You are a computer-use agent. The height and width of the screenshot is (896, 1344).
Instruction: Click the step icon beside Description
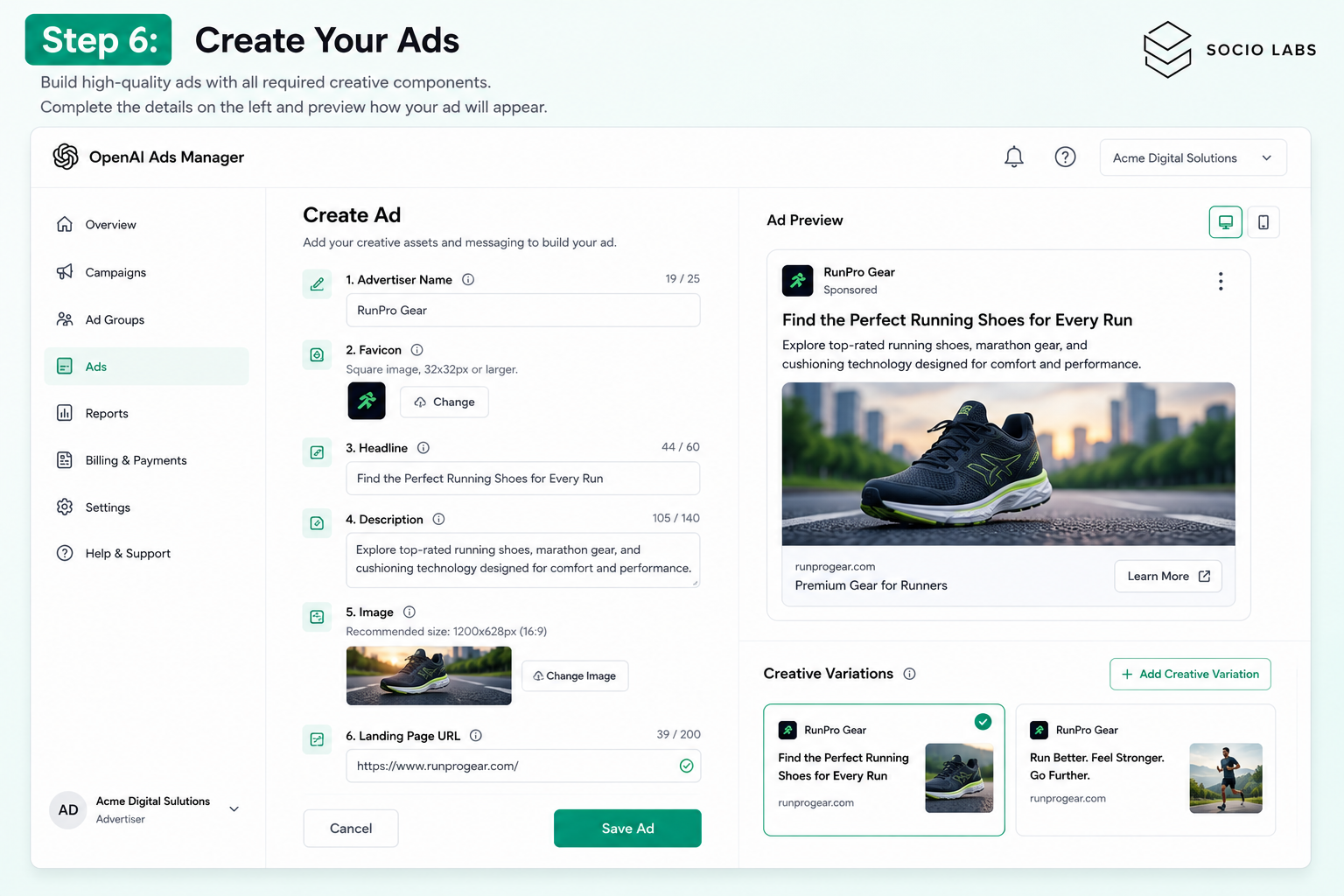317,523
